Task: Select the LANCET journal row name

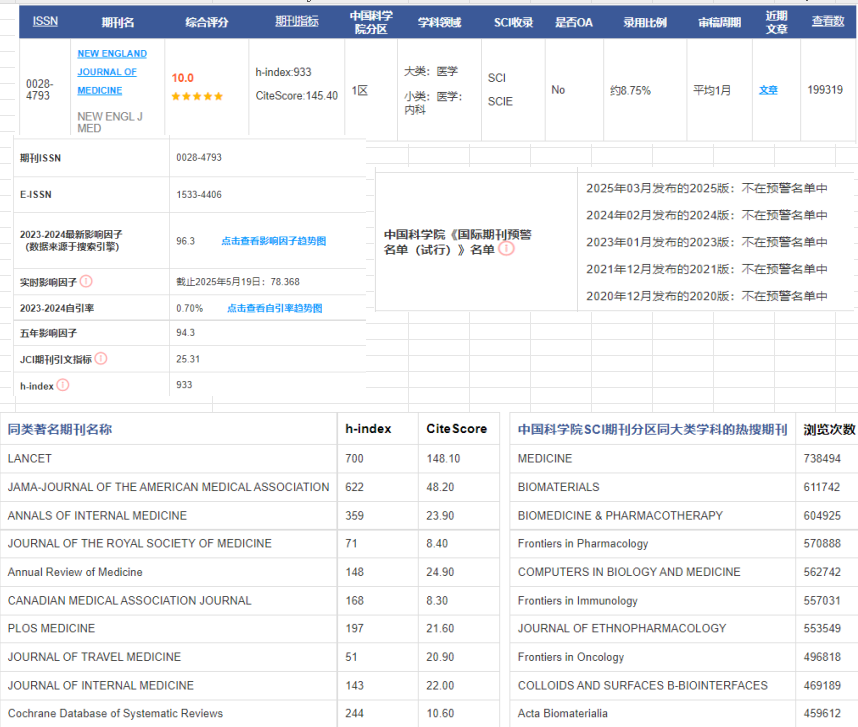Action: (x=30, y=458)
